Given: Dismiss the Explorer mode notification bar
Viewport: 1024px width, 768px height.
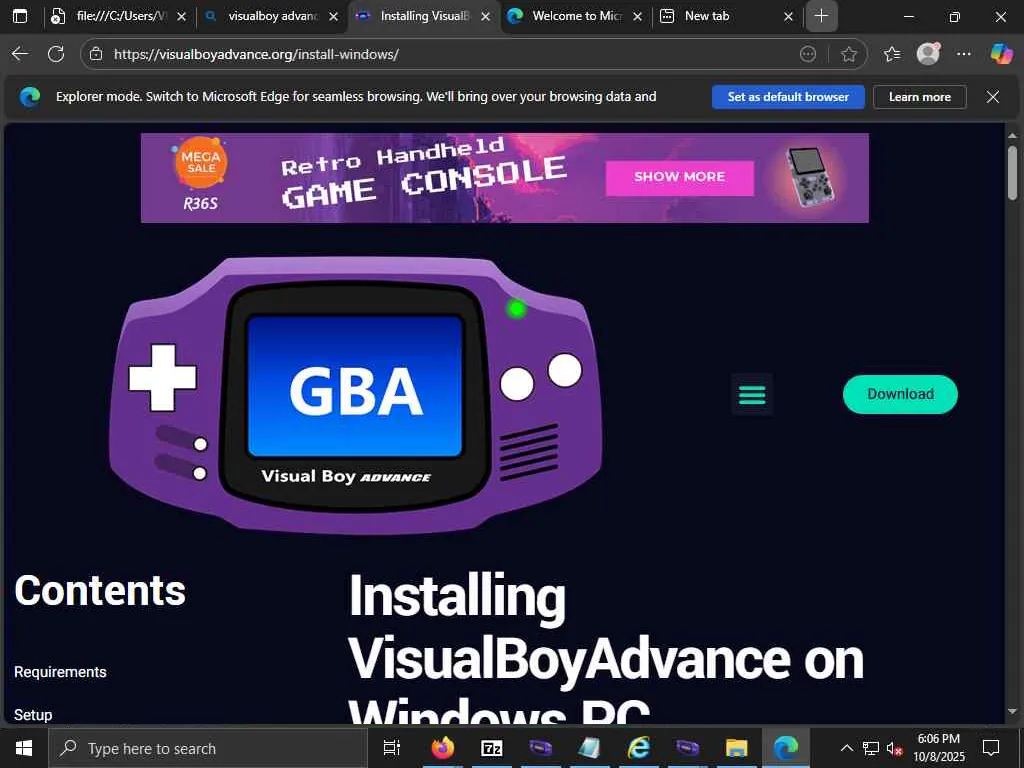Looking at the screenshot, I should click(x=993, y=97).
